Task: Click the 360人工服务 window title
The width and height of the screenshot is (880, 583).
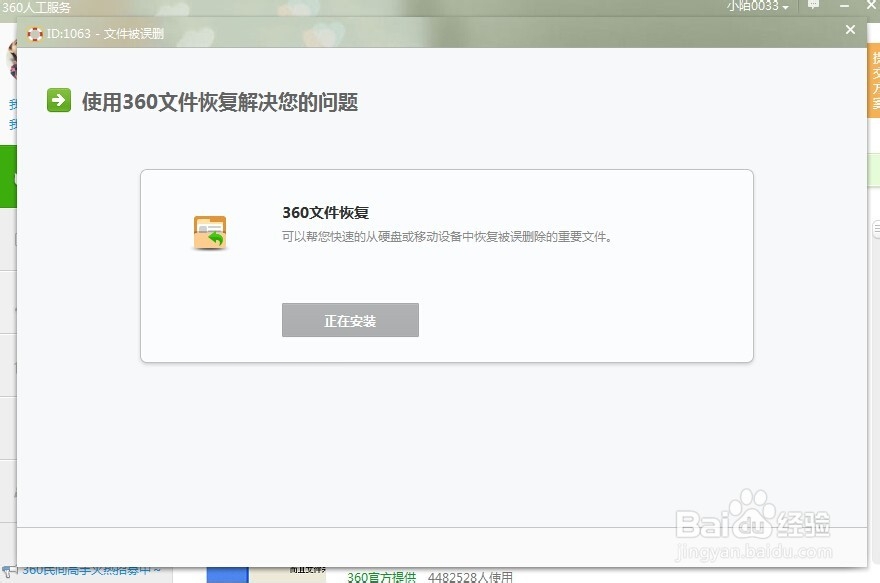Action: coord(36,7)
